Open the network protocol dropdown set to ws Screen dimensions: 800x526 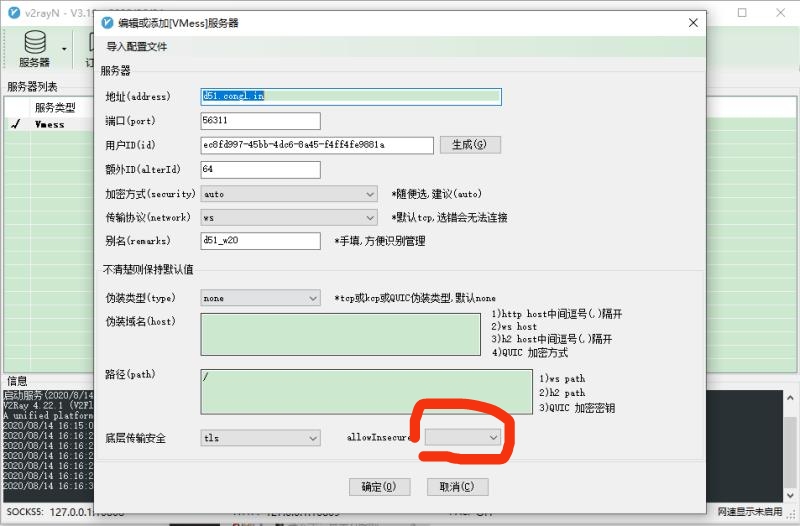pos(289,218)
